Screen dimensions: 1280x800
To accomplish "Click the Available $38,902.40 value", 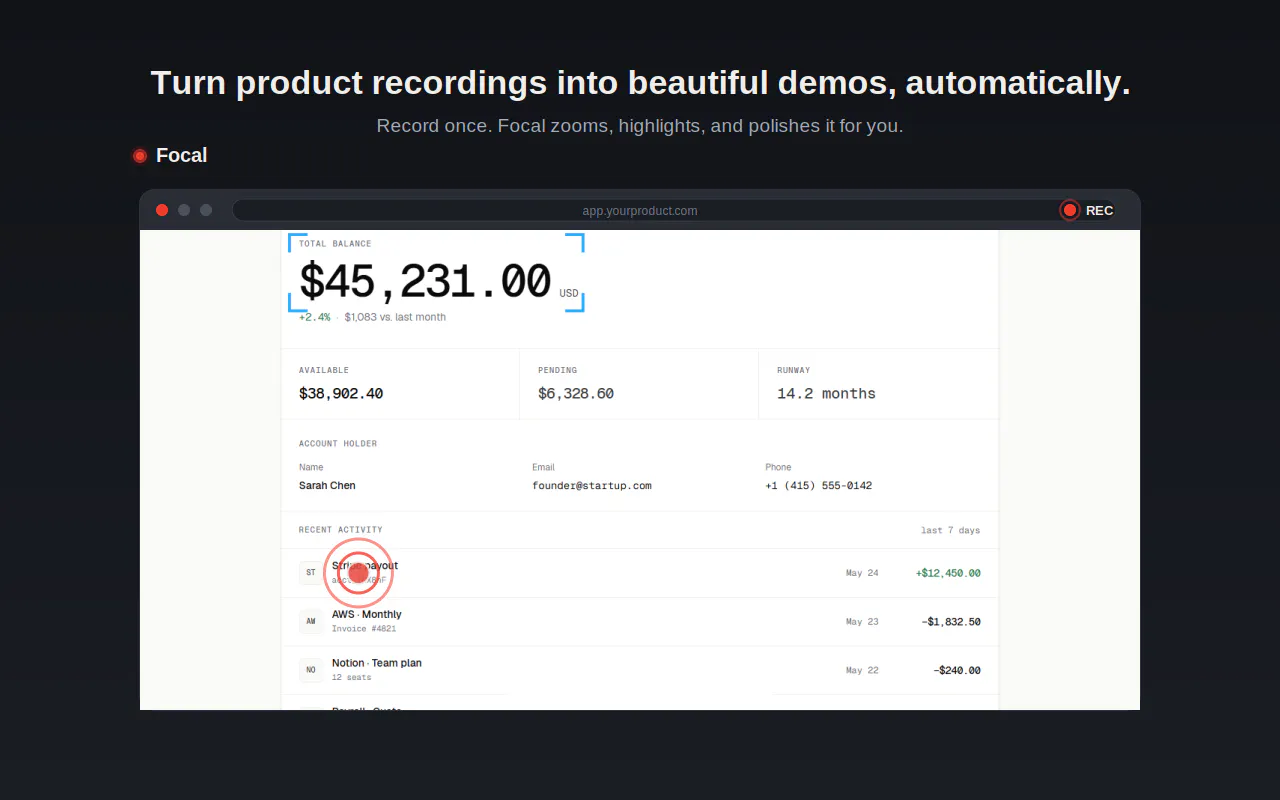I will tap(341, 394).
